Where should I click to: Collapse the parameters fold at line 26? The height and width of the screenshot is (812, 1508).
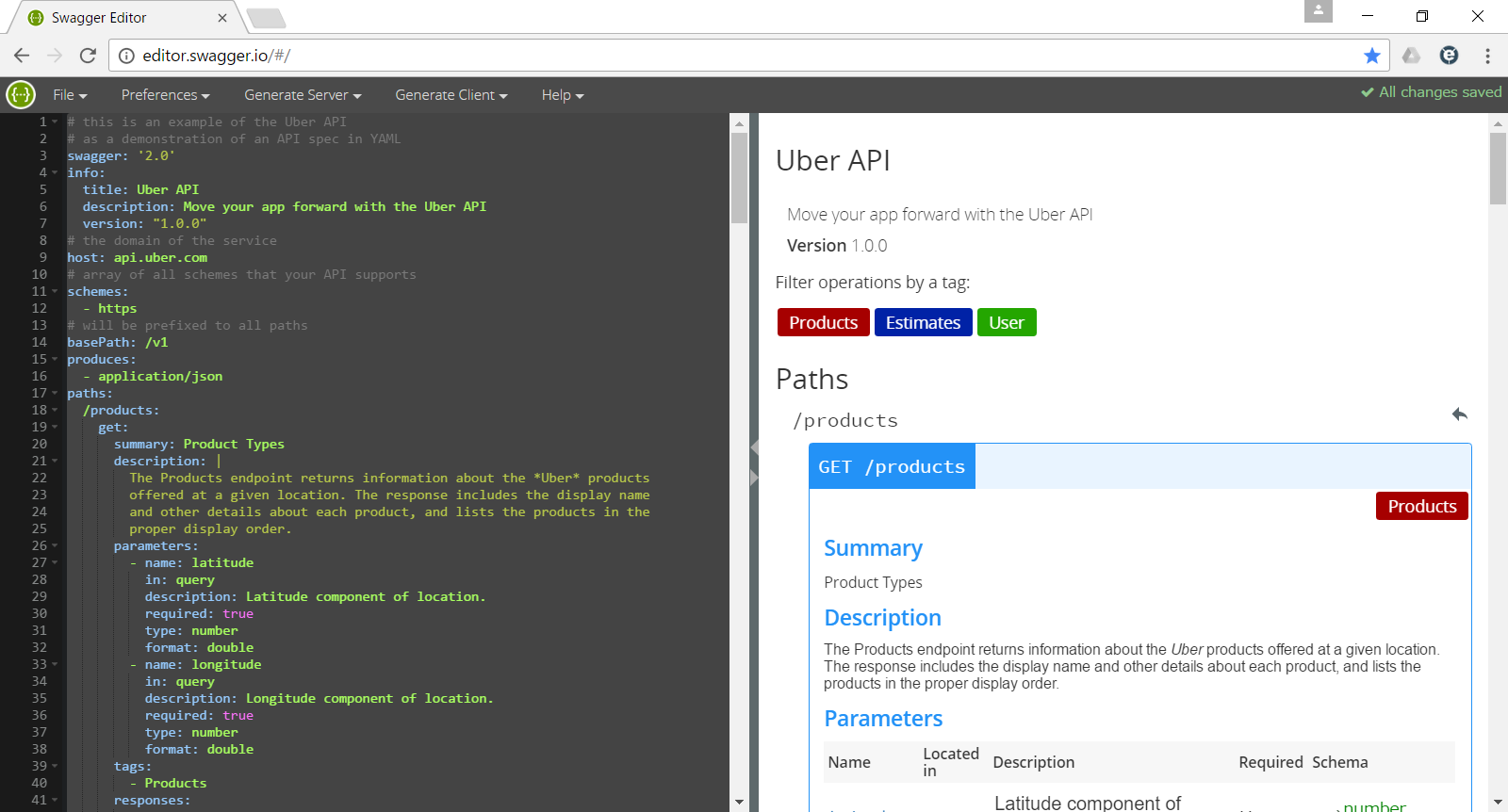pos(55,545)
